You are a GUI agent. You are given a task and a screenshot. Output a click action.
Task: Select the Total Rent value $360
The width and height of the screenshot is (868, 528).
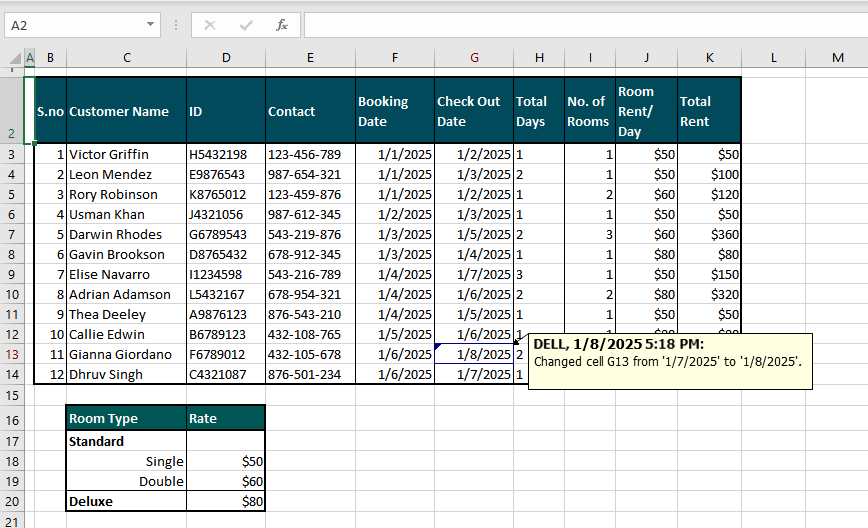tap(709, 234)
